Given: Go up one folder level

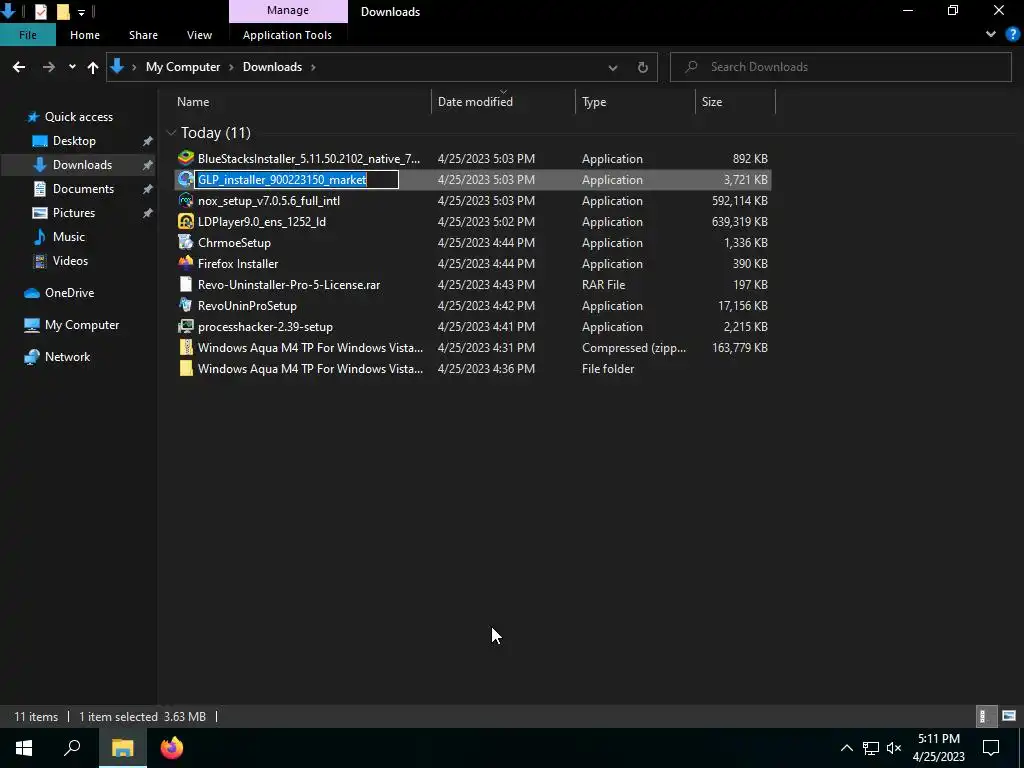Looking at the screenshot, I should [x=93, y=67].
